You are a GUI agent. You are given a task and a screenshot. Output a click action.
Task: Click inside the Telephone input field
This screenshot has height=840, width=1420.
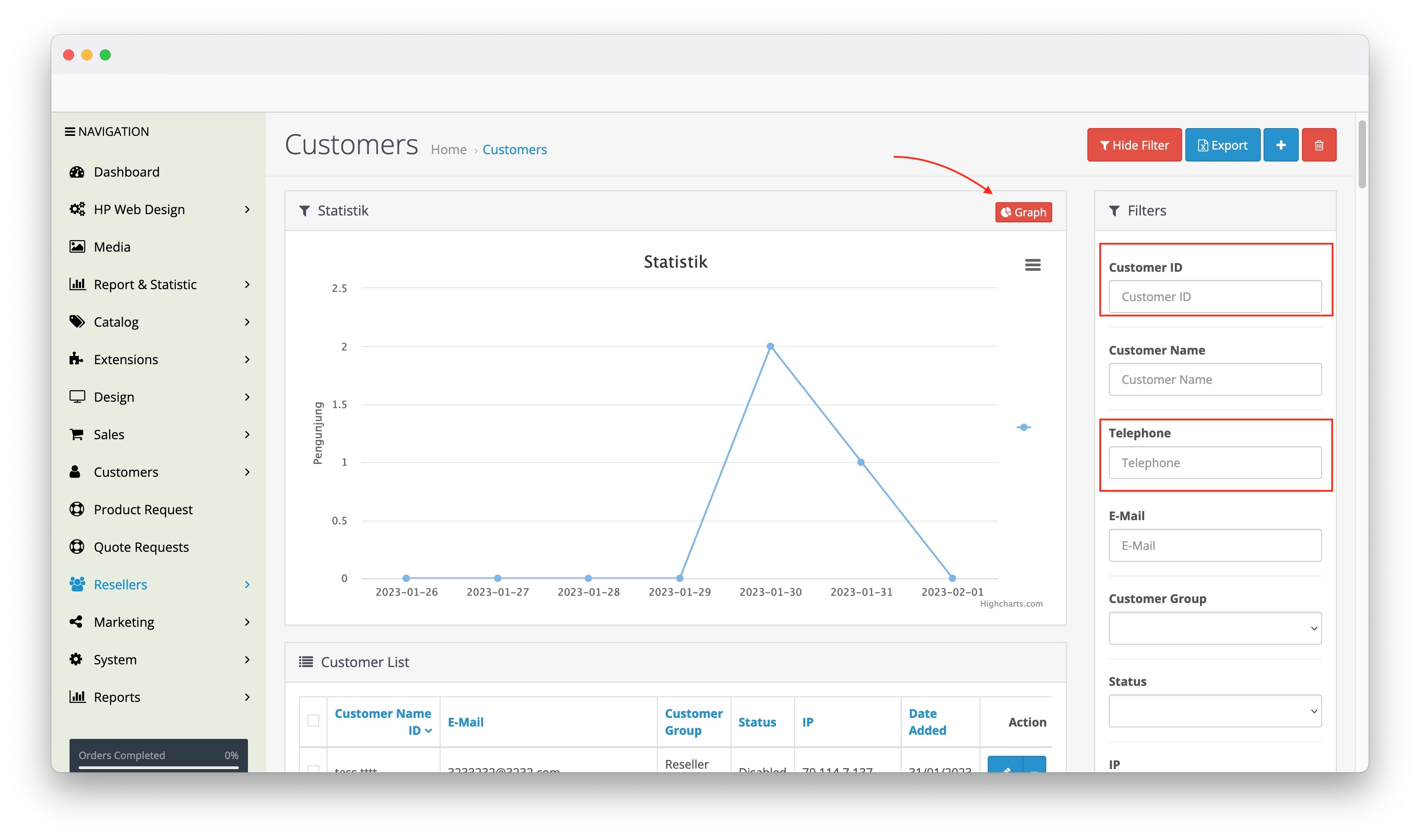1214,463
